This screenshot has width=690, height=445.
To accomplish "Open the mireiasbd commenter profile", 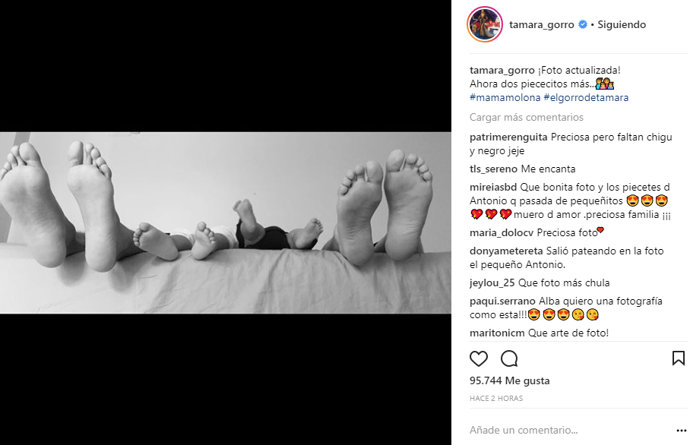I will 493,187.
